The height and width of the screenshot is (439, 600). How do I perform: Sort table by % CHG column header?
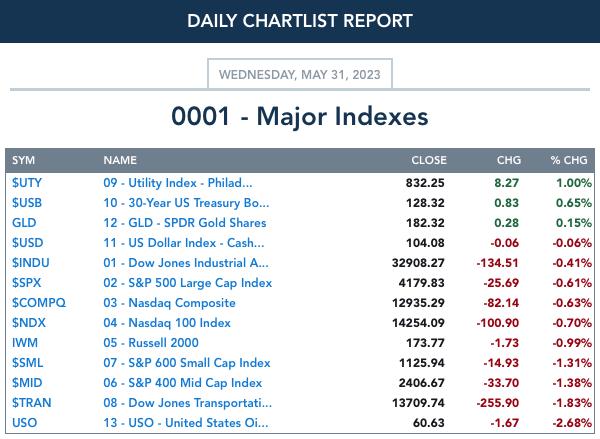click(x=569, y=160)
